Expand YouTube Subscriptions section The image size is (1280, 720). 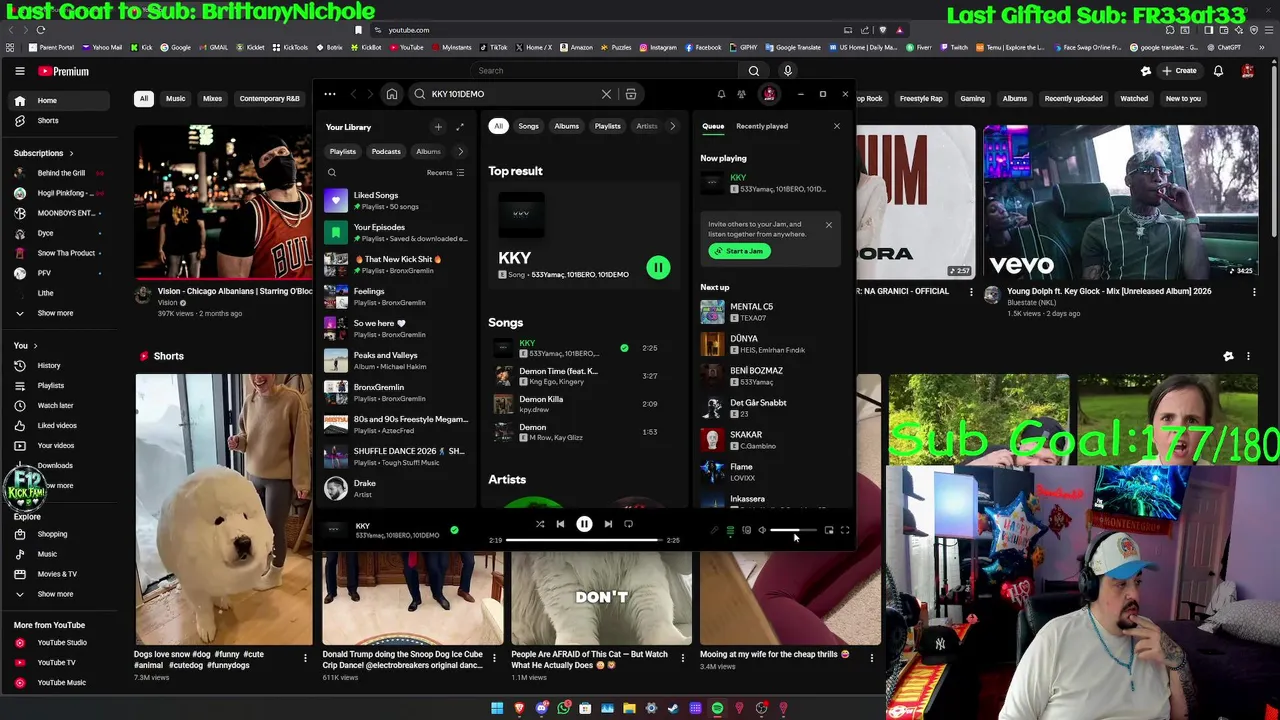click(44, 153)
